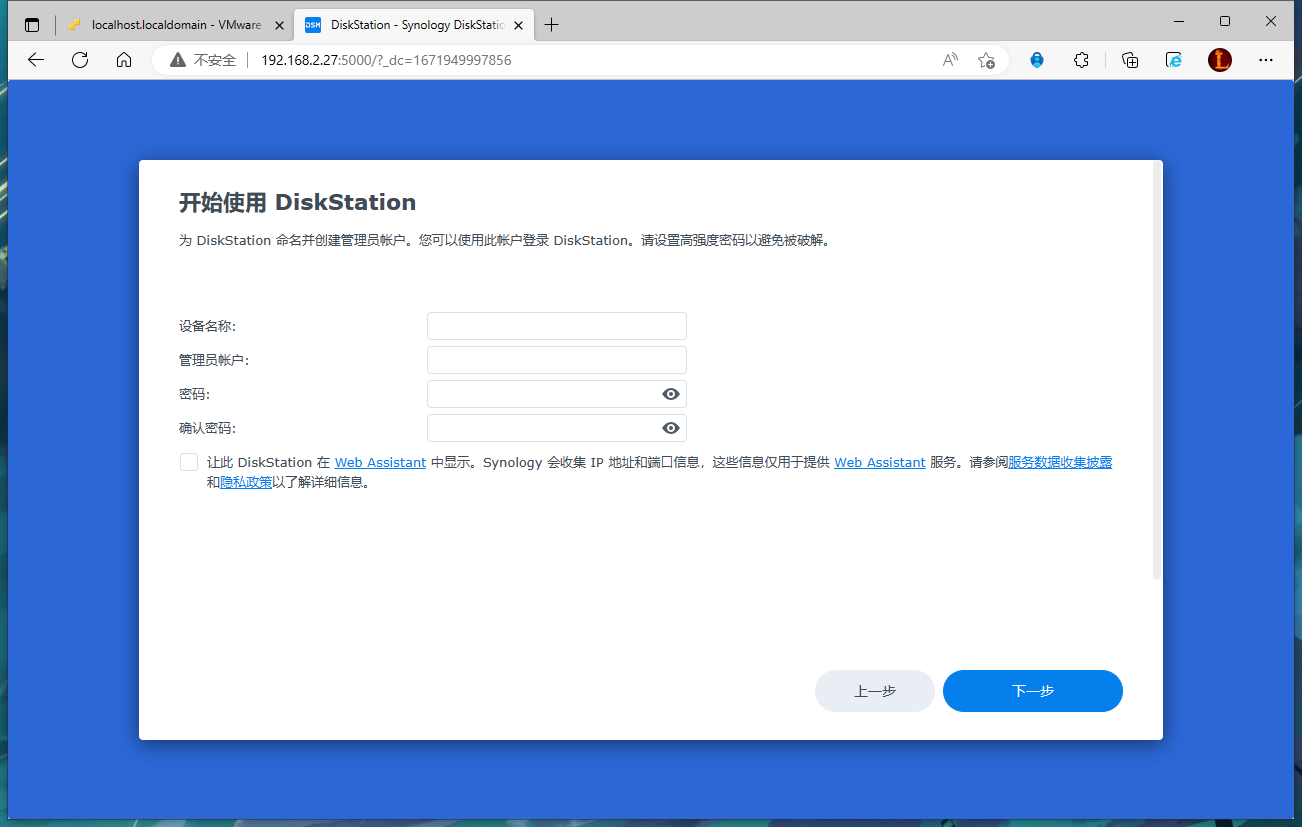Reload the page with refresh icon
Image resolution: width=1302 pixels, height=827 pixels.
(80, 60)
